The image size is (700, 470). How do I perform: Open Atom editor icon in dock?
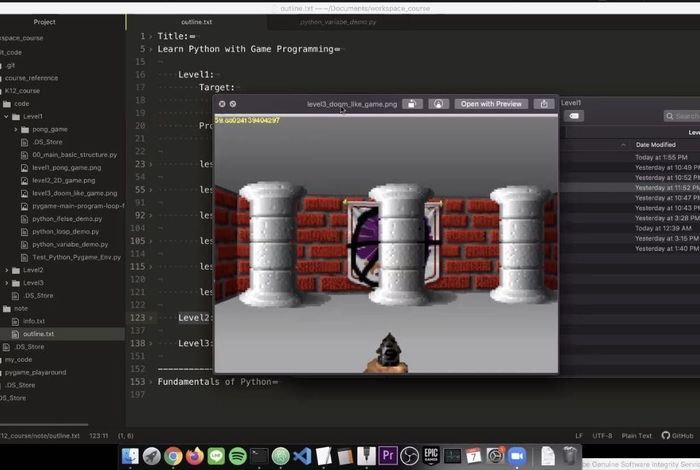pyautogui.click(x=280, y=456)
